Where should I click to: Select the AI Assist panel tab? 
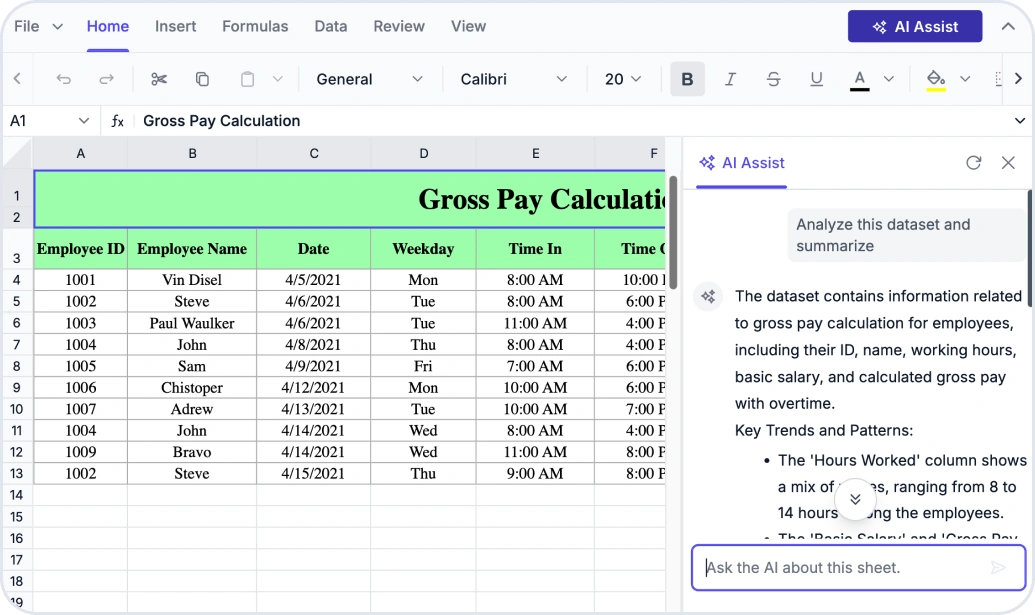coord(742,163)
